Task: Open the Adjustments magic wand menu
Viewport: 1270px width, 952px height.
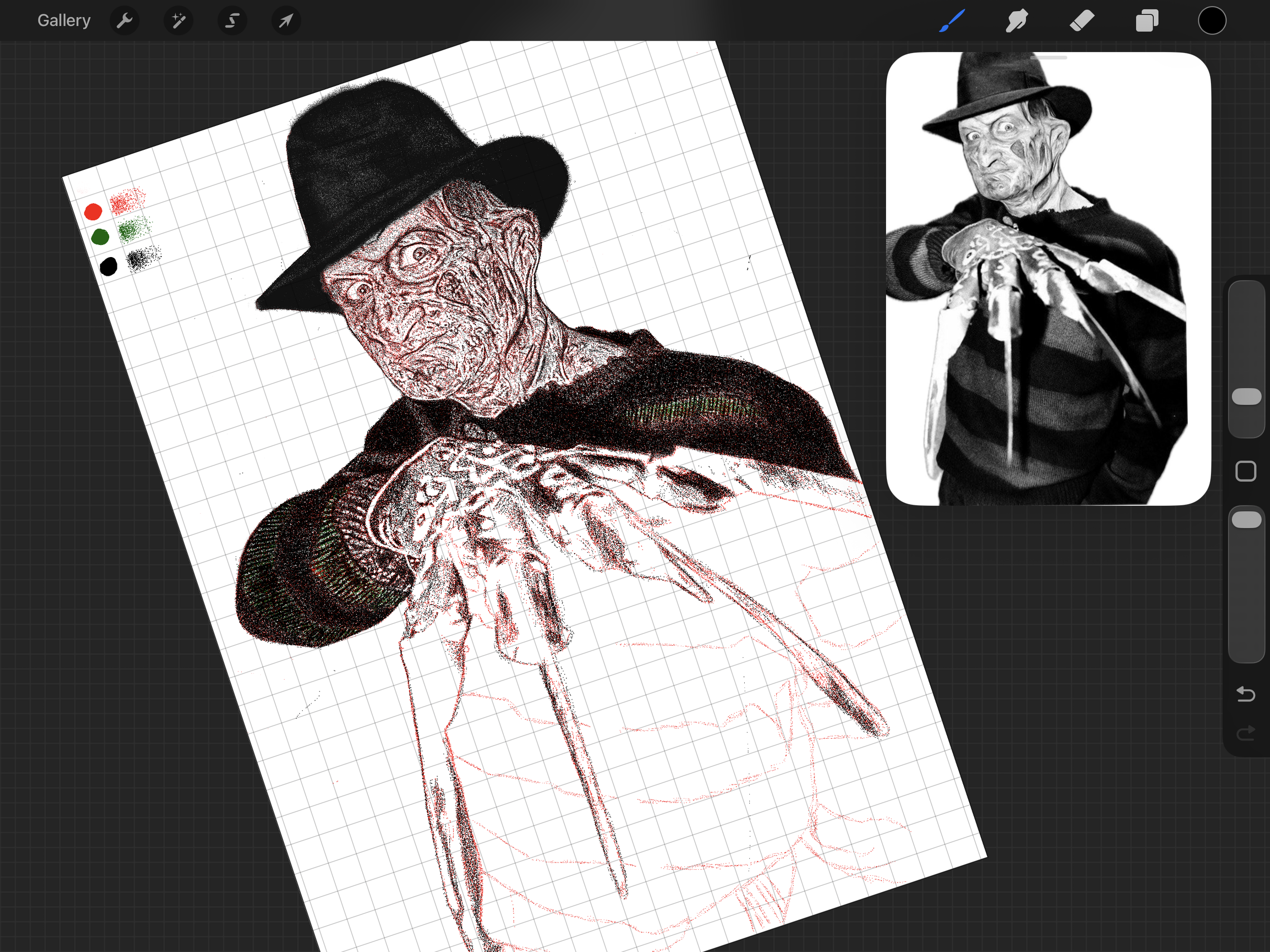Action: pyautogui.click(x=178, y=21)
